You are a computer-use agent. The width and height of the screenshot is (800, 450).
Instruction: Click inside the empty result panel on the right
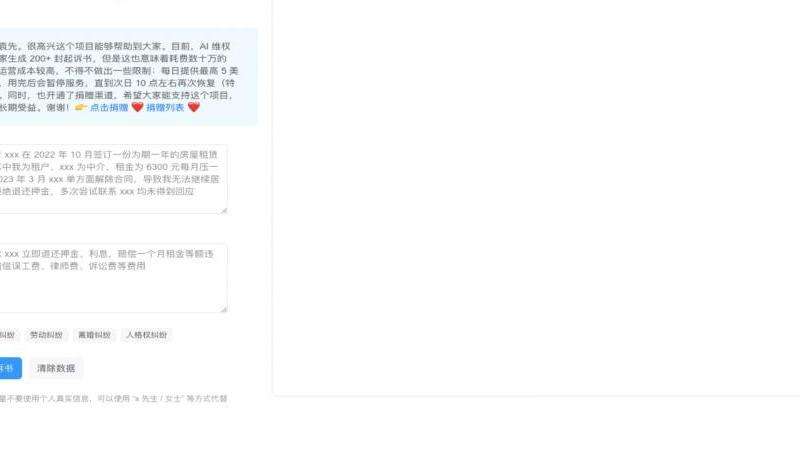click(x=536, y=197)
